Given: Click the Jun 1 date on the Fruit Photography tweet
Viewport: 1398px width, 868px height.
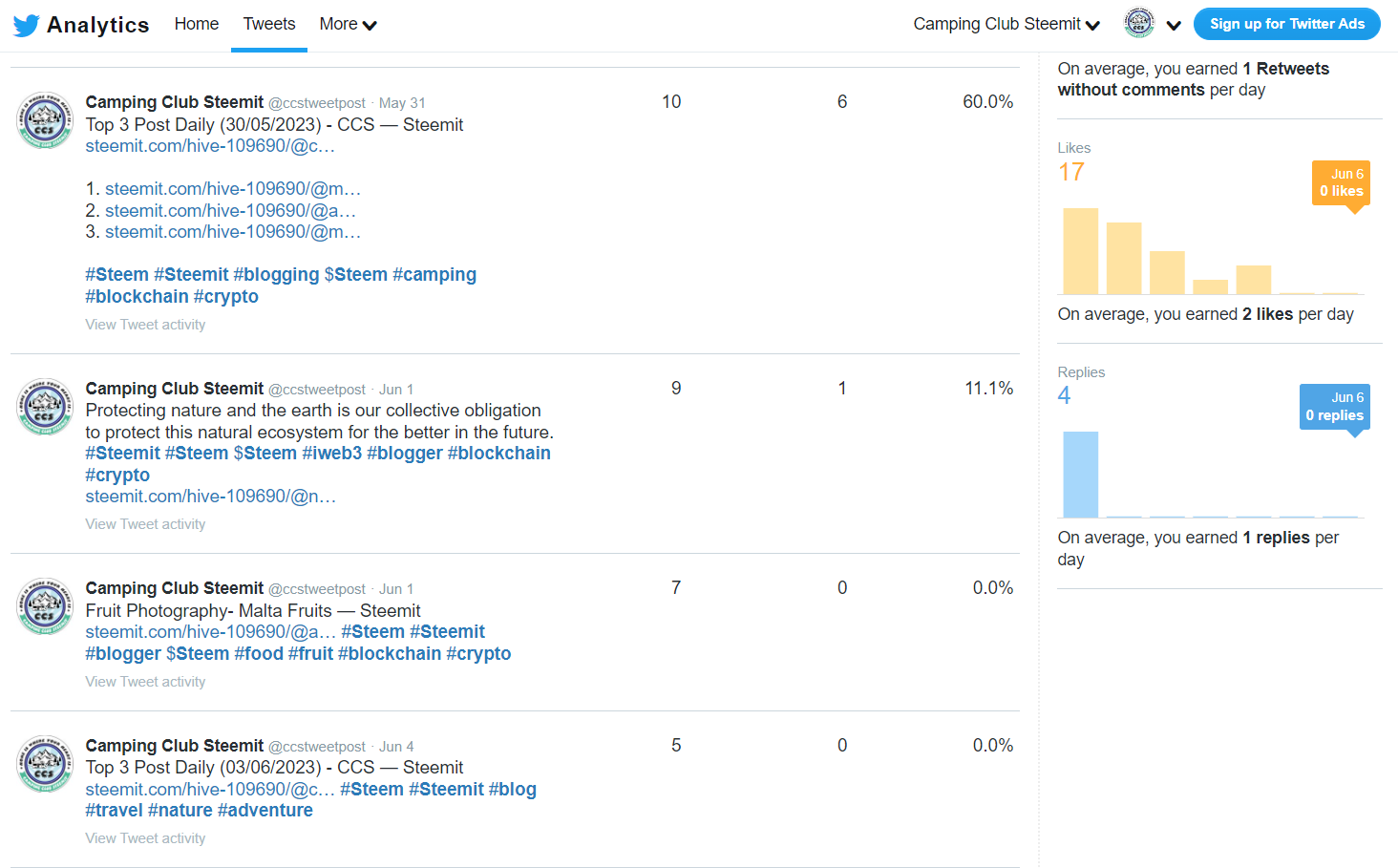Looking at the screenshot, I should (396, 589).
